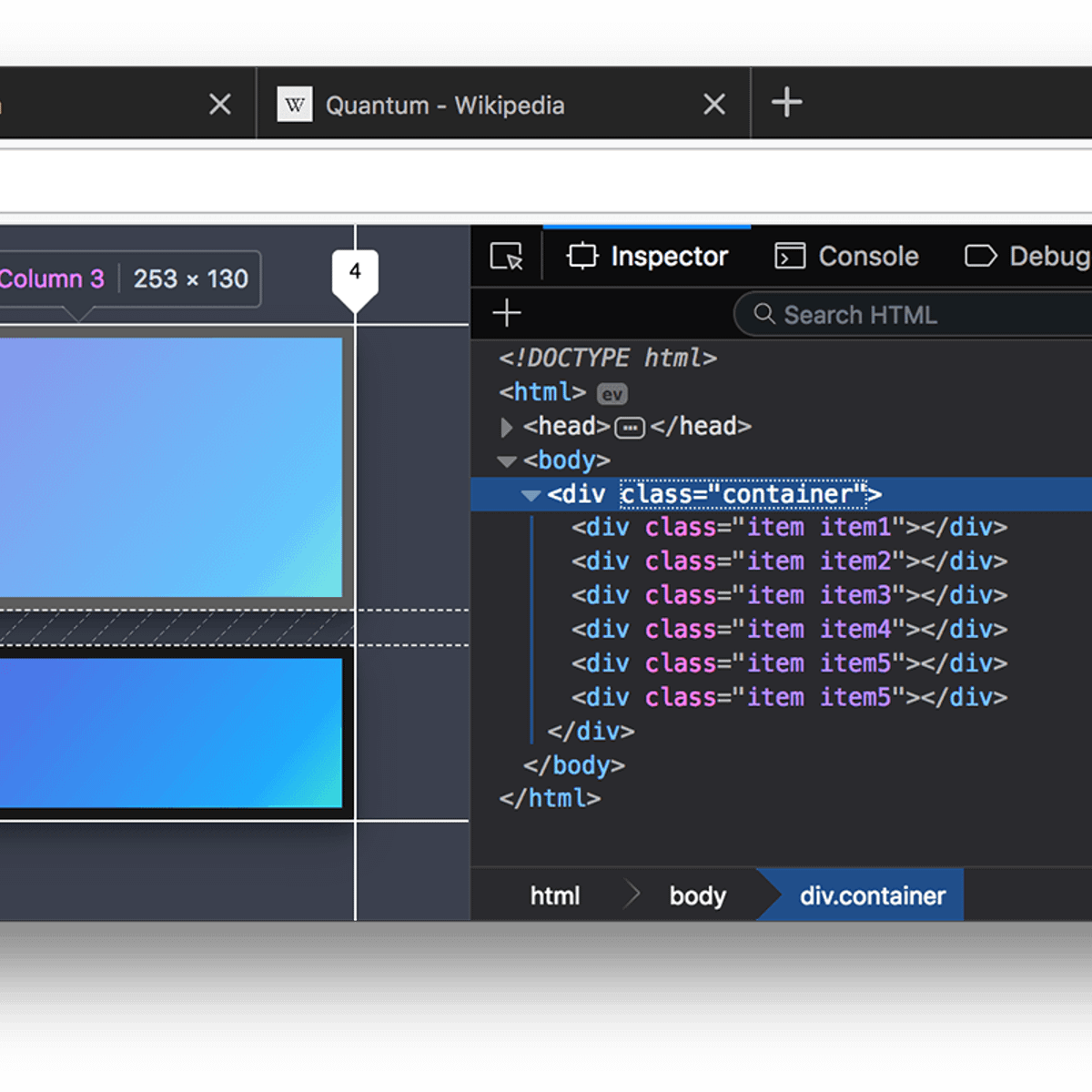
Task: Click the ellipsis badge inside the head element
Action: click(628, 426)
